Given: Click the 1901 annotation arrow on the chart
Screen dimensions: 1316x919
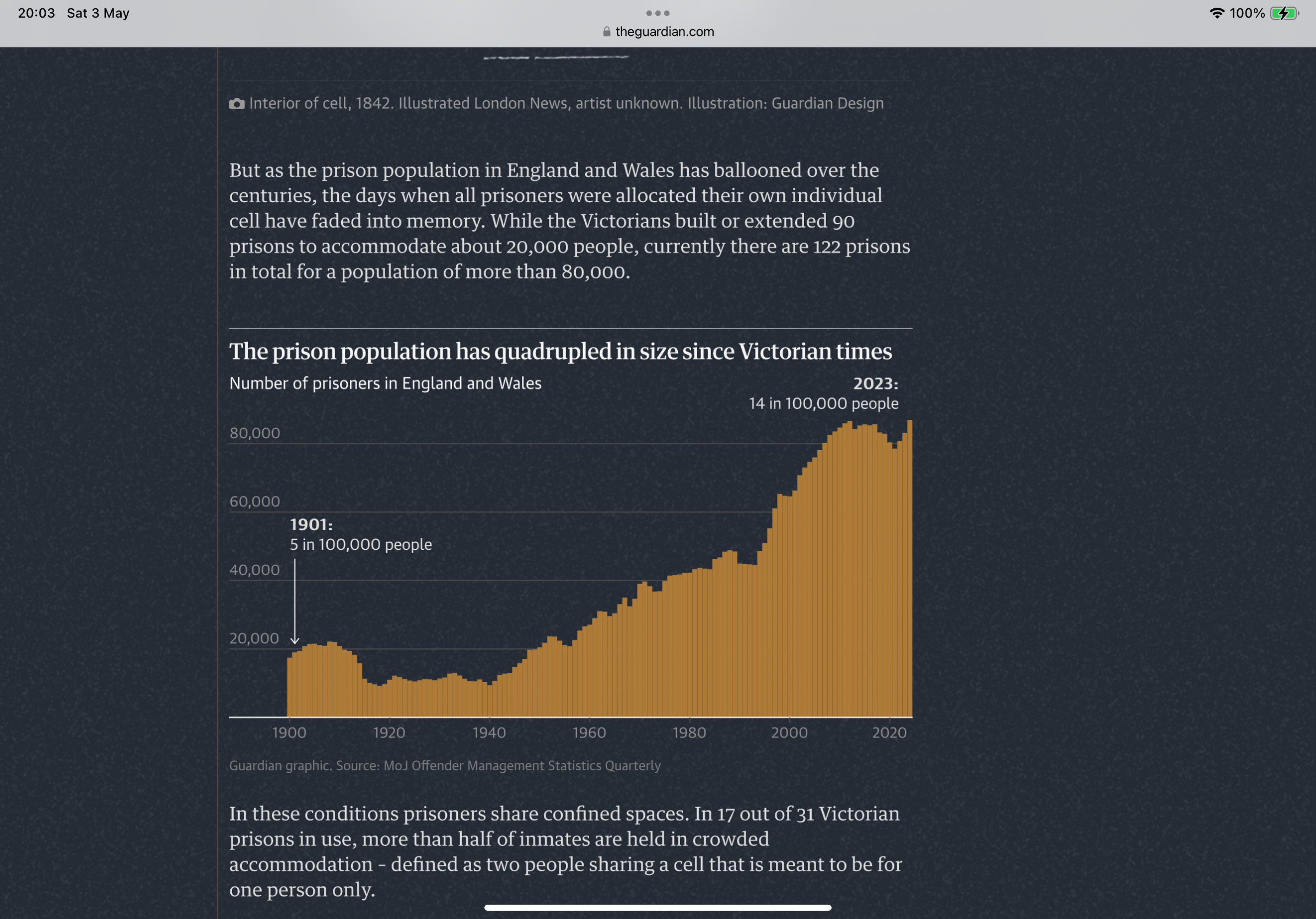Looking at the screenshot, I should tap(295, 602).
